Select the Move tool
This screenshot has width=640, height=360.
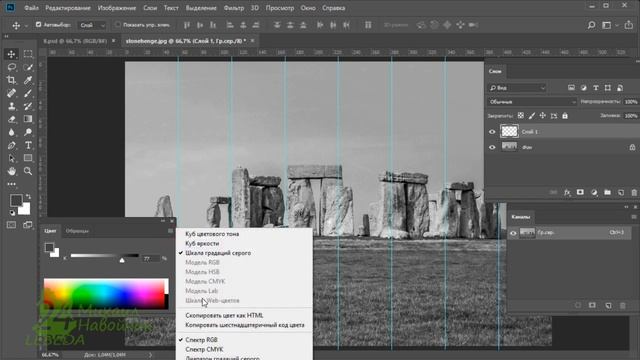tap(11, 54)
